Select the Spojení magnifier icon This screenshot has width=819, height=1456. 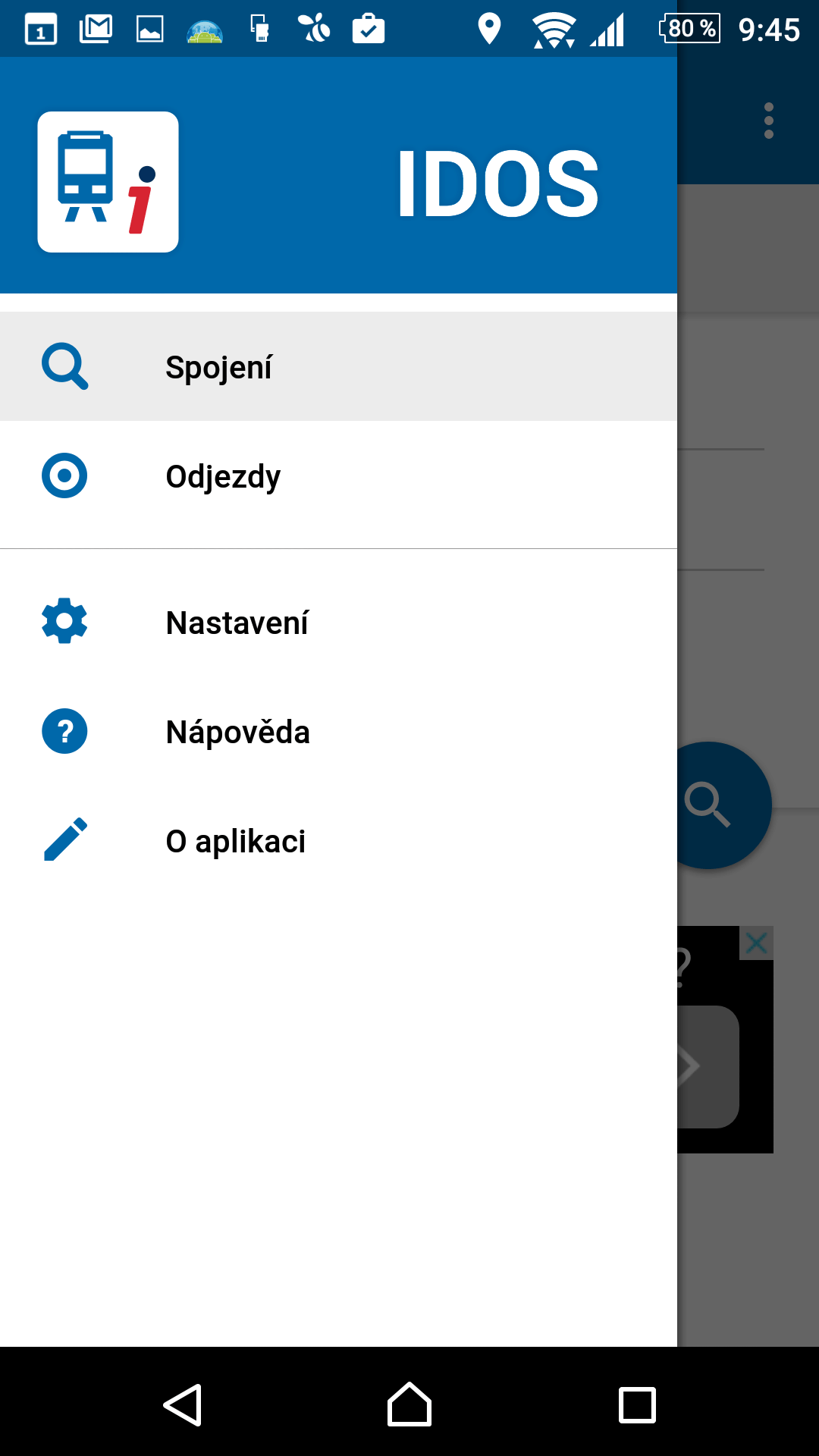pyautogui.click(x=64, y=366)
